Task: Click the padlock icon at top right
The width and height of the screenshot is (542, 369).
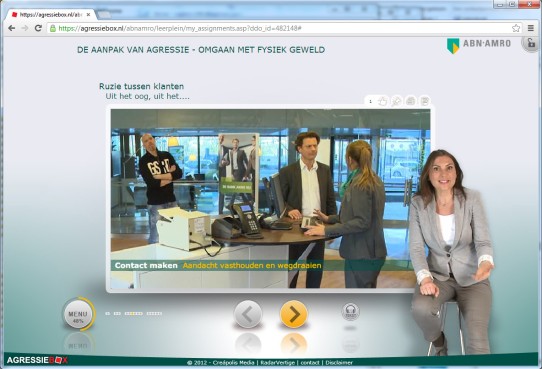Action: coord(531,43)
